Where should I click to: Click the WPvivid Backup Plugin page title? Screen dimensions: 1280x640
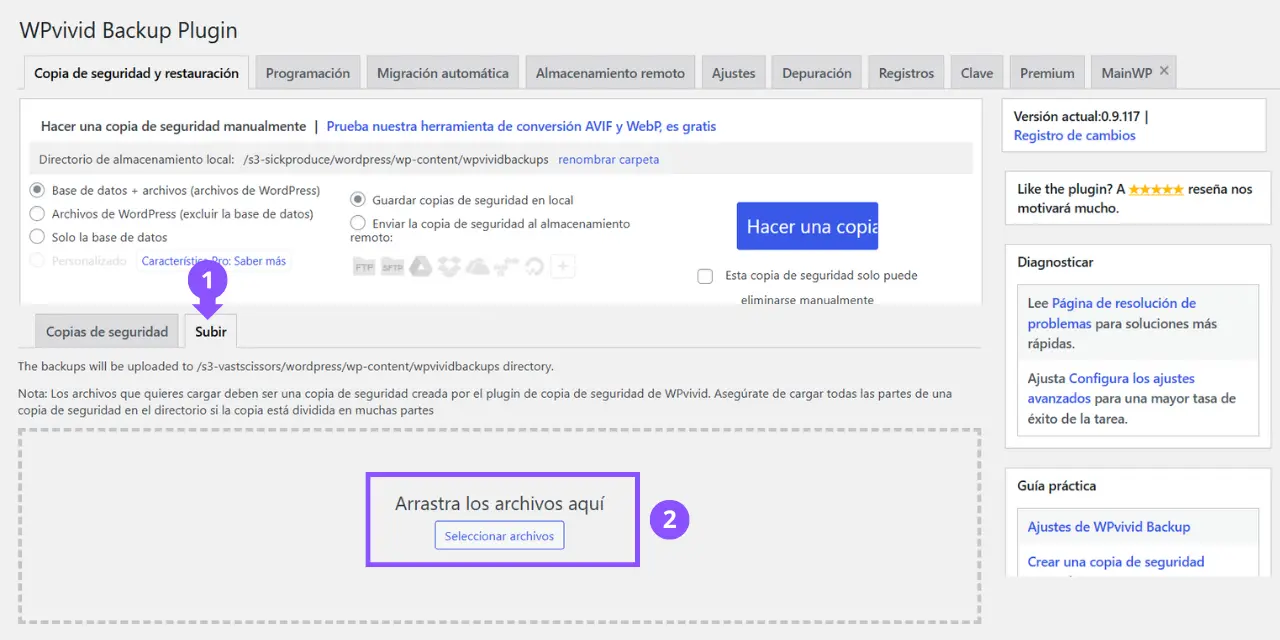(129, 30)
